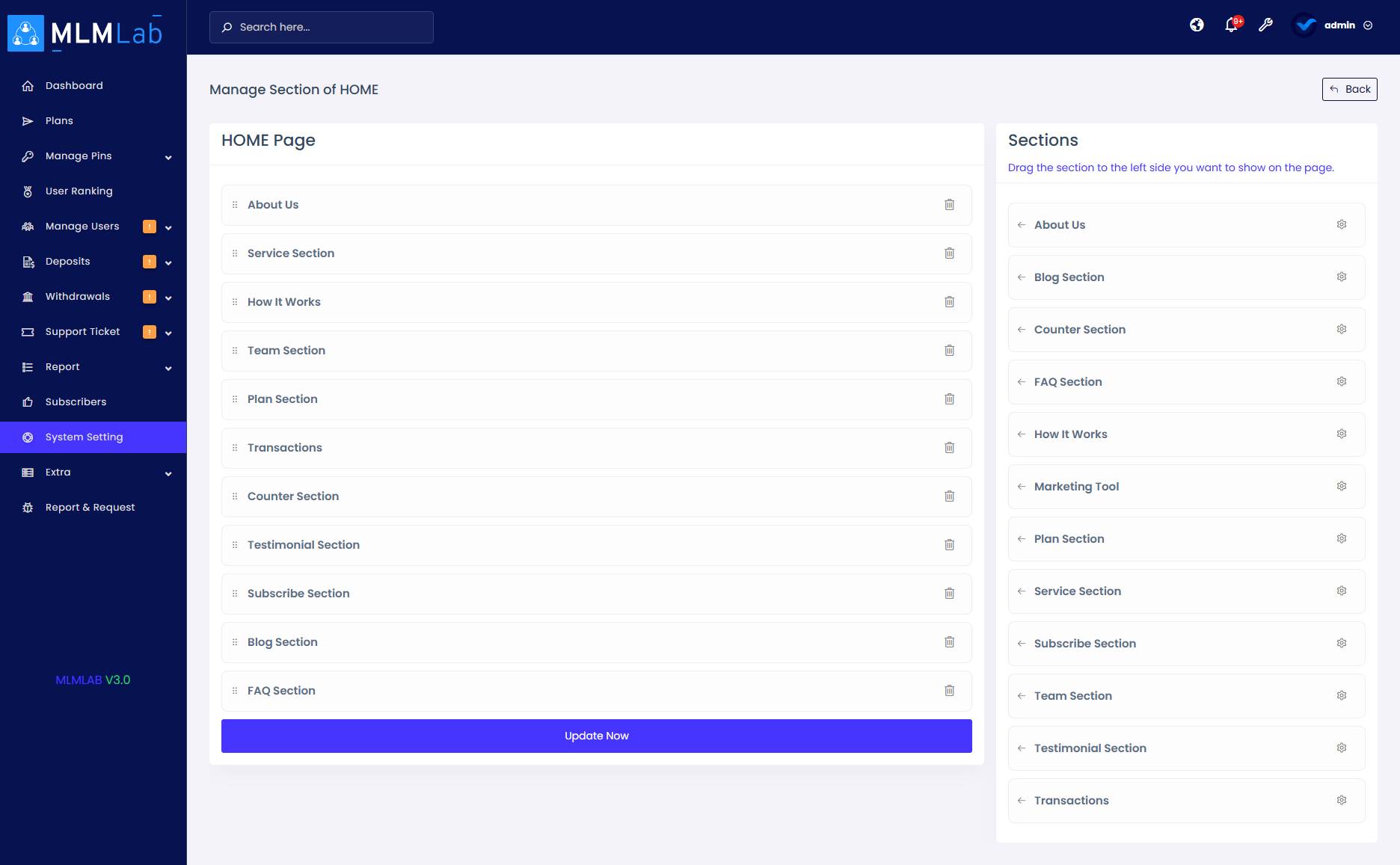
Task: Expand Report submenu
Action: coord(168,368)
